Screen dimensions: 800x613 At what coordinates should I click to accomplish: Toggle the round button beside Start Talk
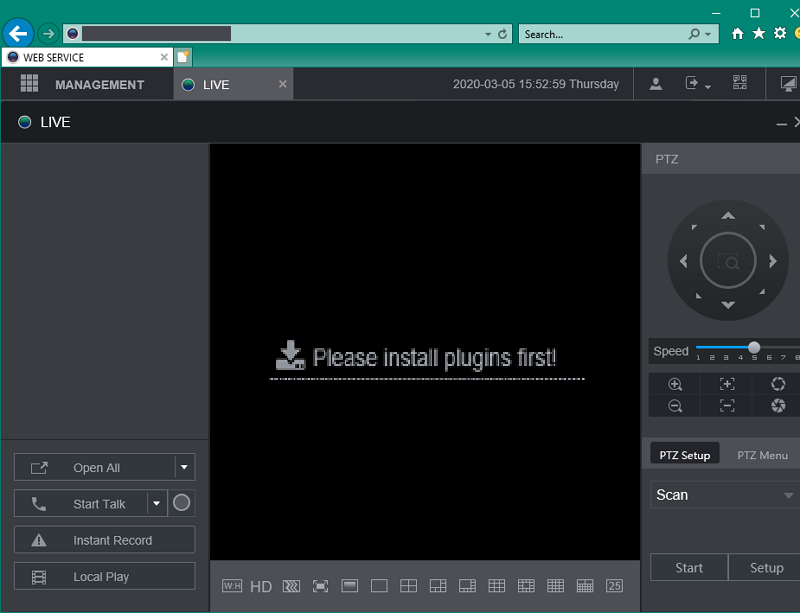(x=181, y=503)
